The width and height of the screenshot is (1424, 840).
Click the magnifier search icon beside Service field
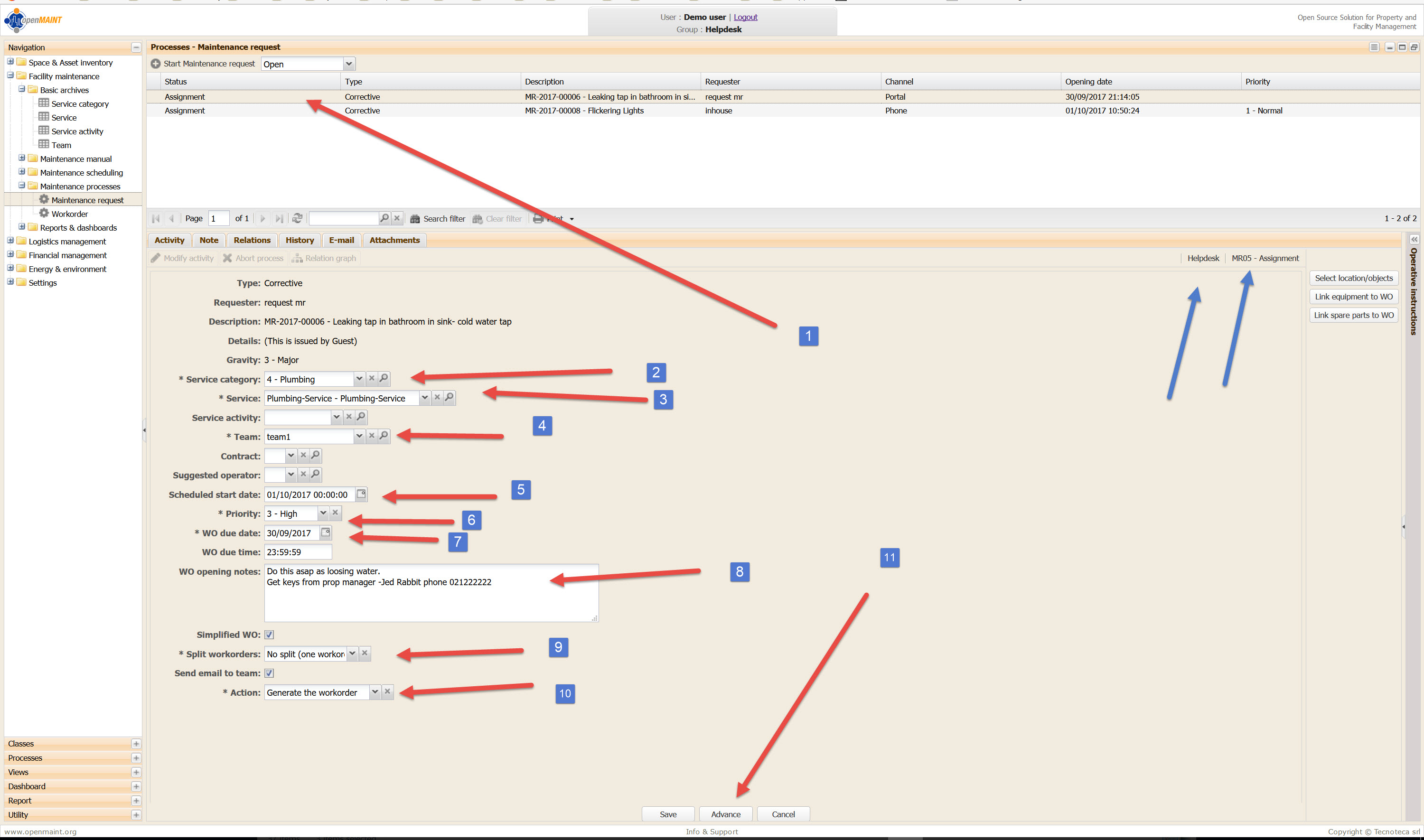[450, 398]
